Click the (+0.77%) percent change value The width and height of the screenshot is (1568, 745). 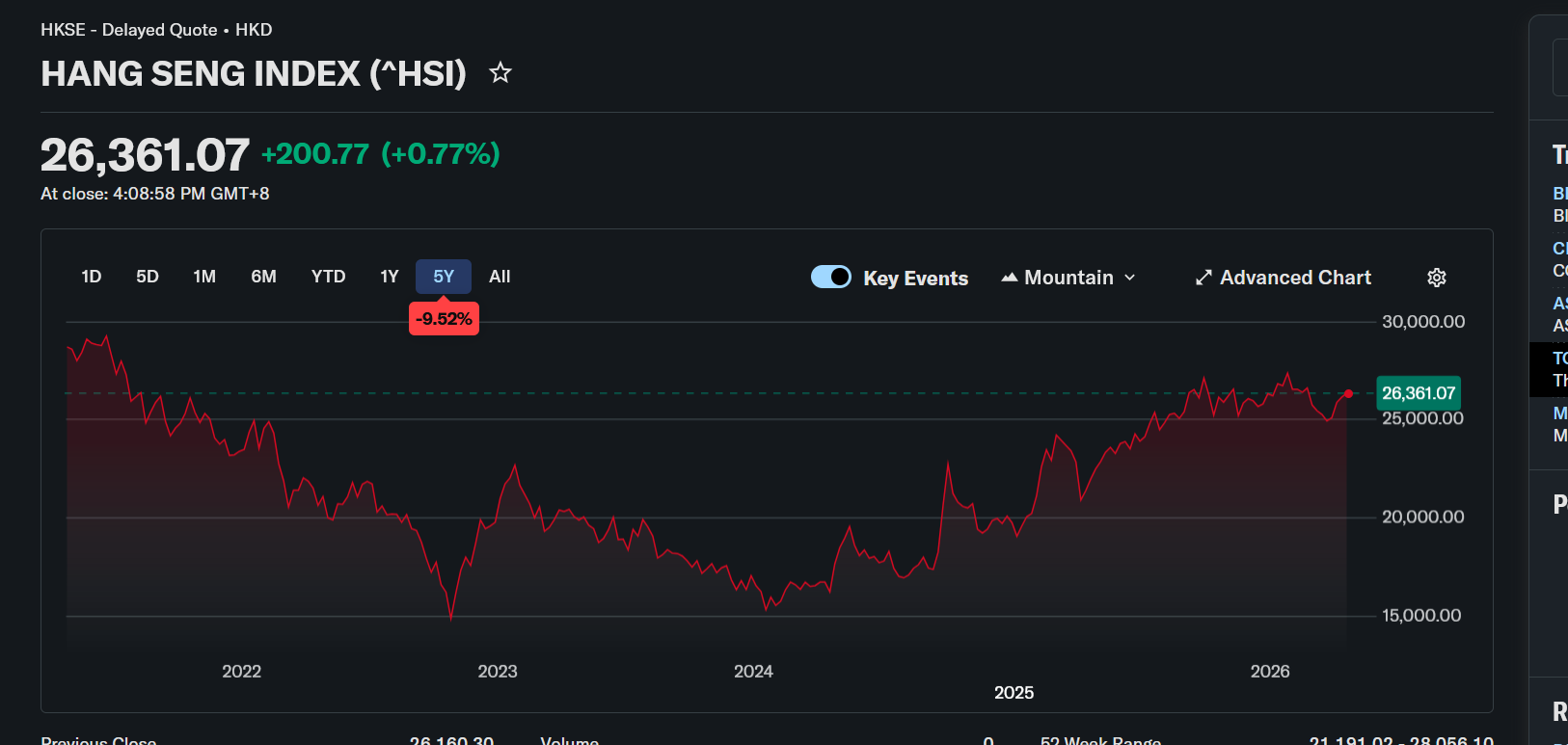point(441,154)
